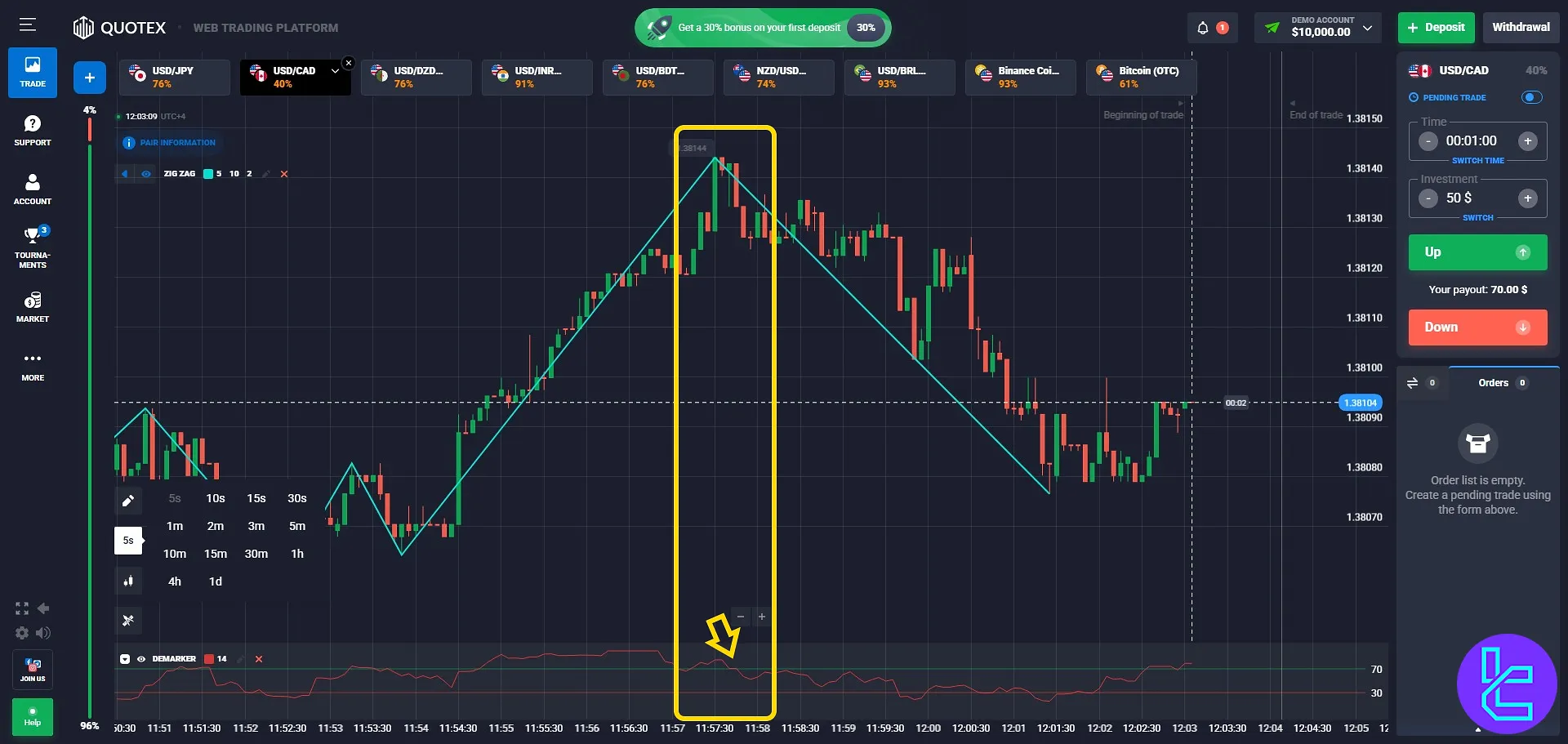1568x744 pixels.
Task: Switch to the USD/JPY asset tab
Action: (175, 78)
